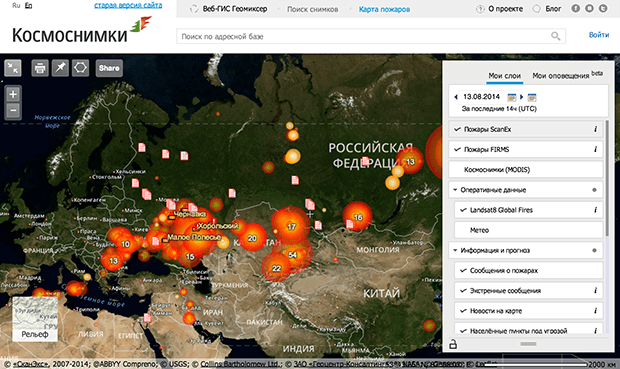Toggle the Экстренные сообщения layer
The image size is (620, 369).
pos(463,291)
